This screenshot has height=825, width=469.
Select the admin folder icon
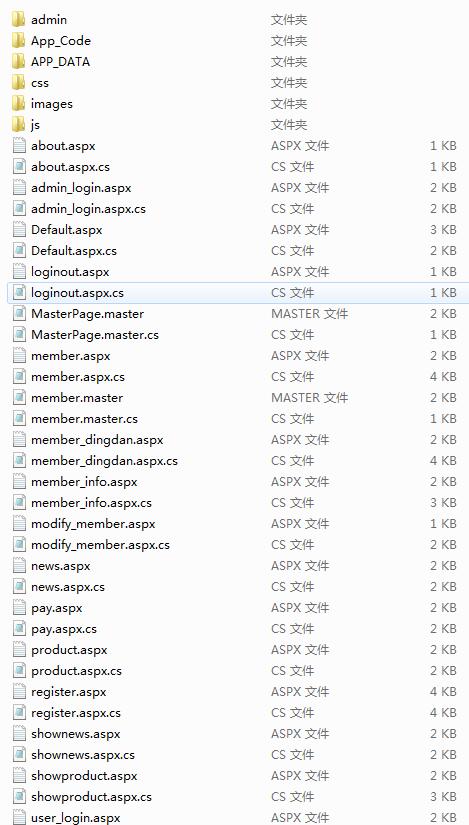(x=18, y=19)
